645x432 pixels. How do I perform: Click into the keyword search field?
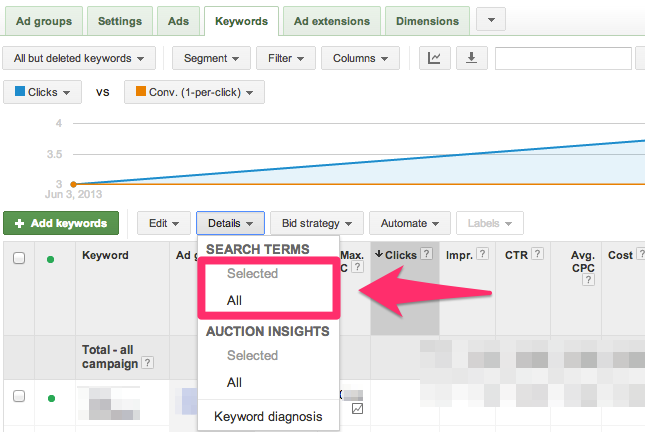(x=563, y=58)
